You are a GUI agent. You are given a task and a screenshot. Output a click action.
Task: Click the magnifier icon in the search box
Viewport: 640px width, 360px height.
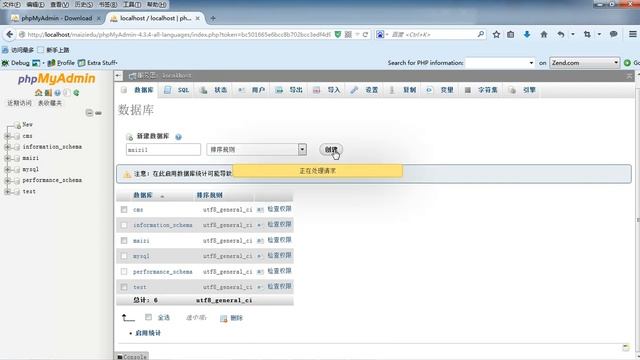[481, 34]
